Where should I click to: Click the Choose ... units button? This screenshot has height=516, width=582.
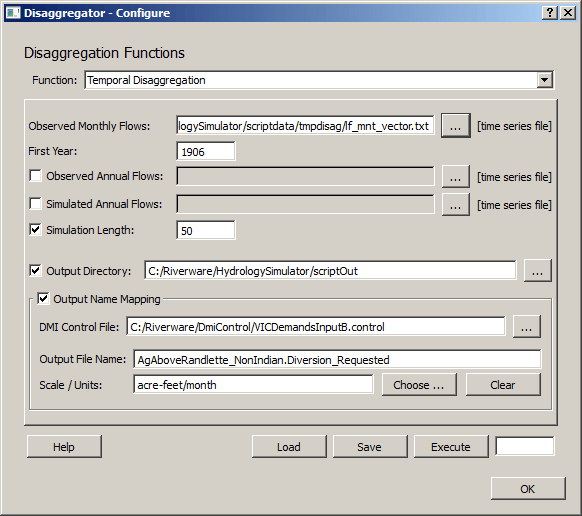point(419,385)
